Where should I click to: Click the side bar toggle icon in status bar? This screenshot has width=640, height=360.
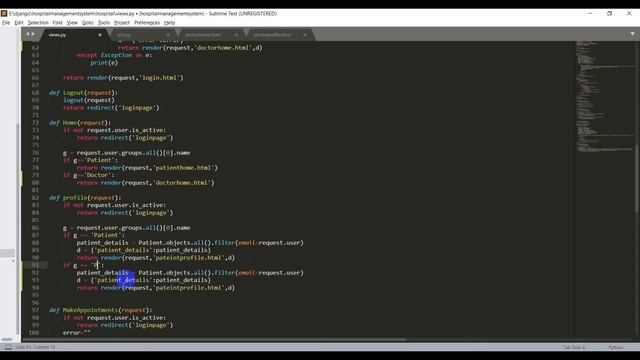tap(8, 347)
